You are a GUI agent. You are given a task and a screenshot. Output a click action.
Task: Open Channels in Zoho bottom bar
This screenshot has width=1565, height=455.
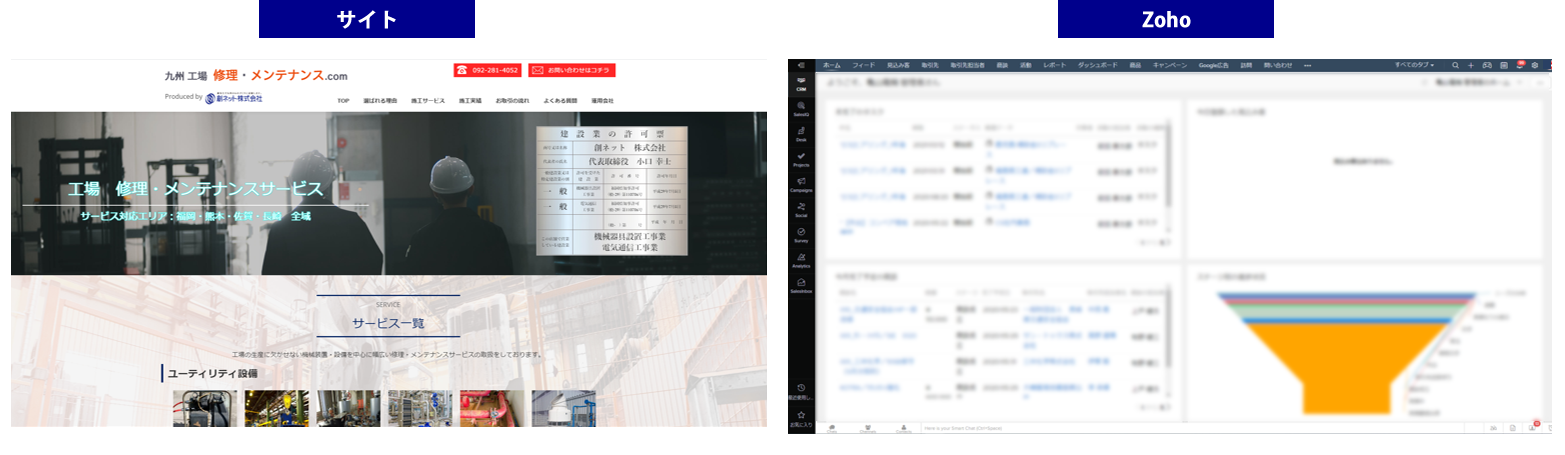coord(868,428)
